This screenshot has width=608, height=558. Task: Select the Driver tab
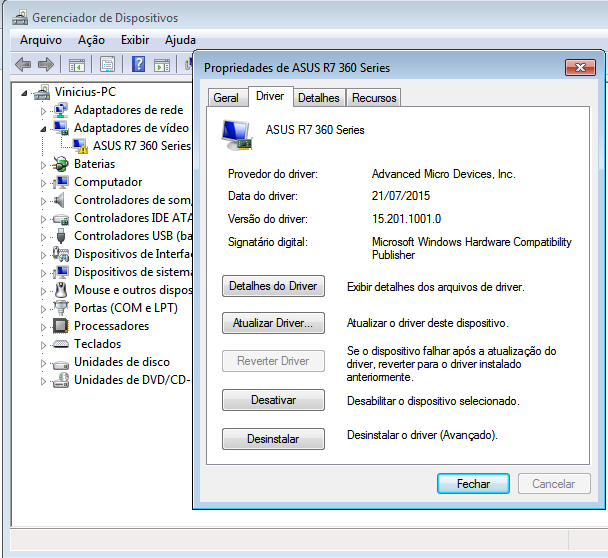click(270, 96)
